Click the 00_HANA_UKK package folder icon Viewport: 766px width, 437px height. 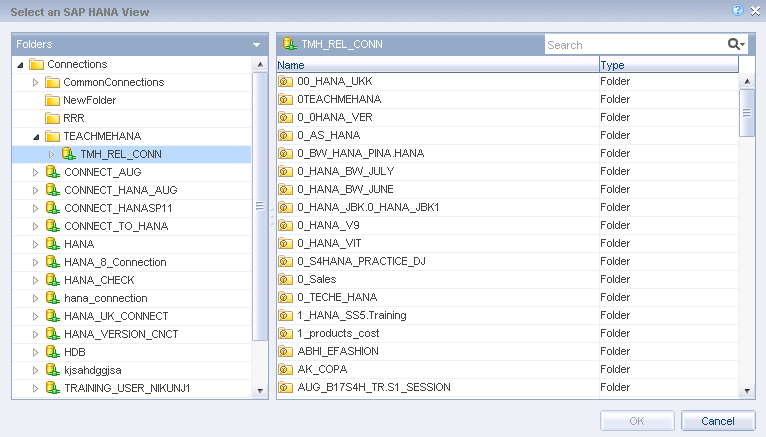point(285,81)
